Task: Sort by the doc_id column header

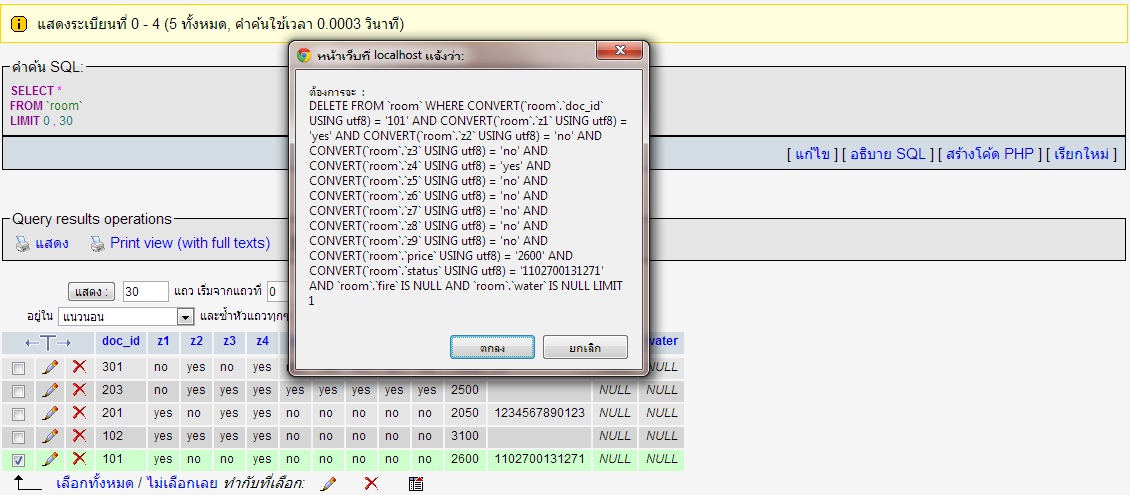Action: [119, 341]
